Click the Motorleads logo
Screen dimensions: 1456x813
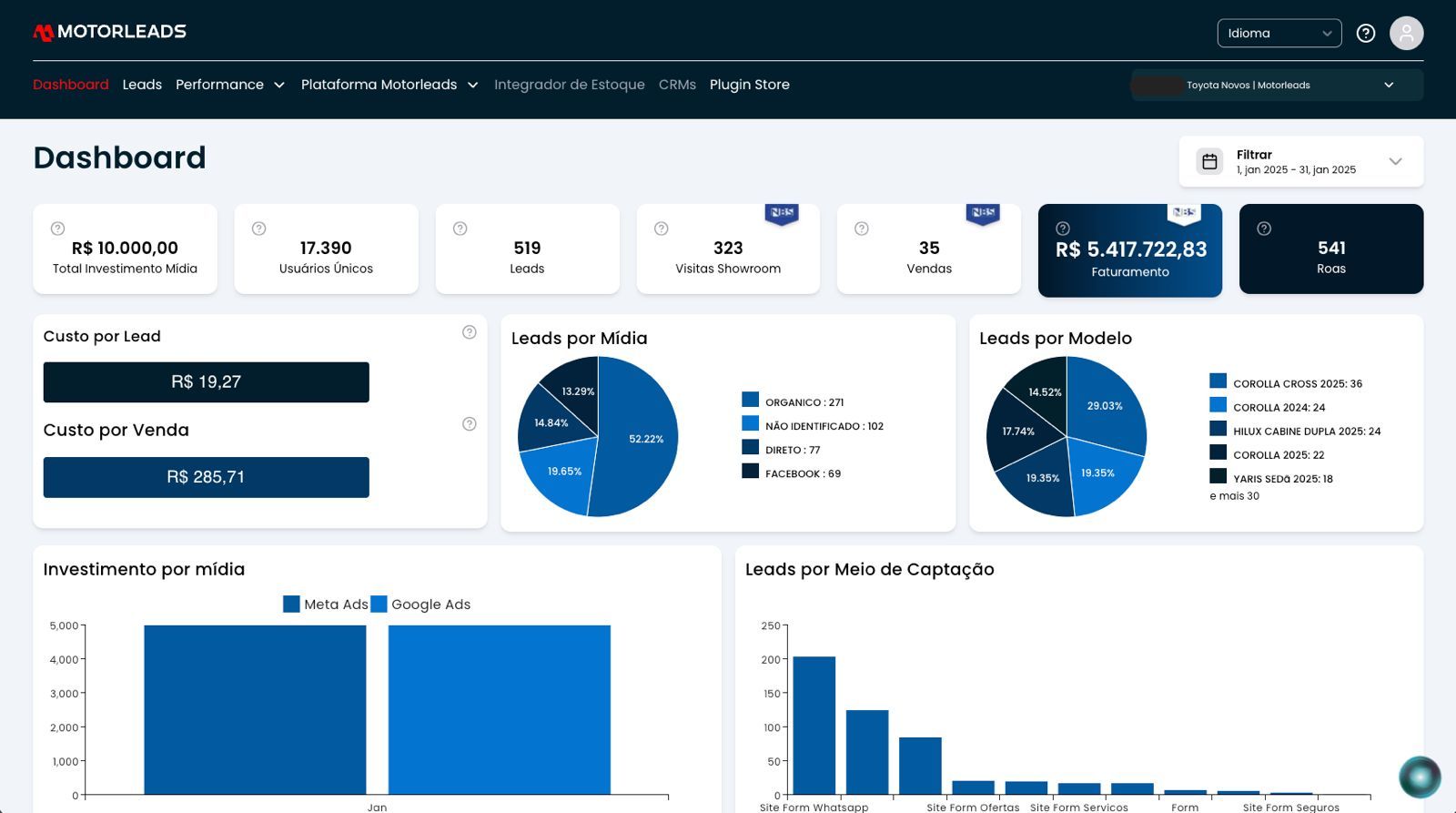click(x=109, y=32)
